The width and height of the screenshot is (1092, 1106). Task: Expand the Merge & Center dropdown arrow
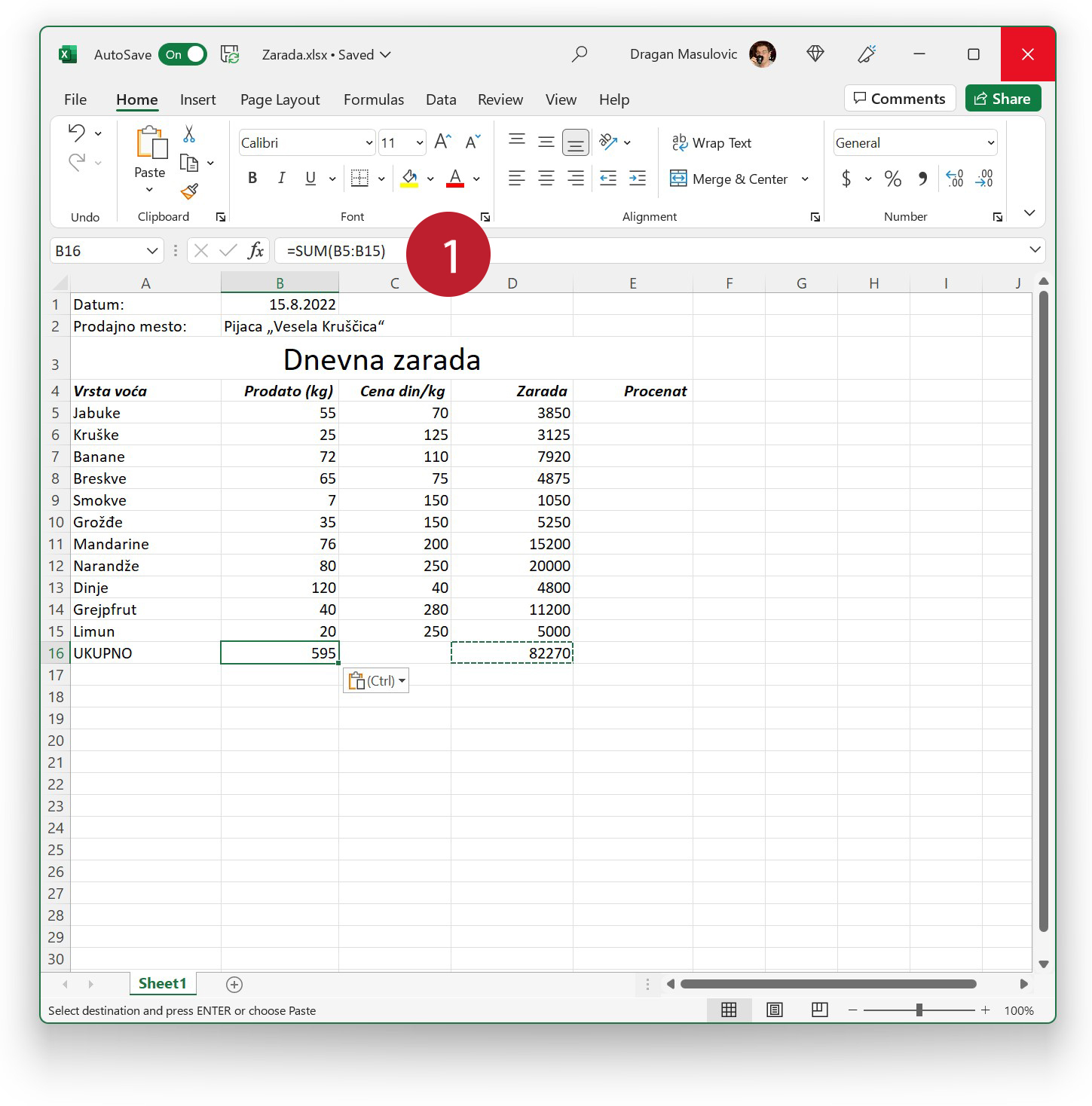805,179
